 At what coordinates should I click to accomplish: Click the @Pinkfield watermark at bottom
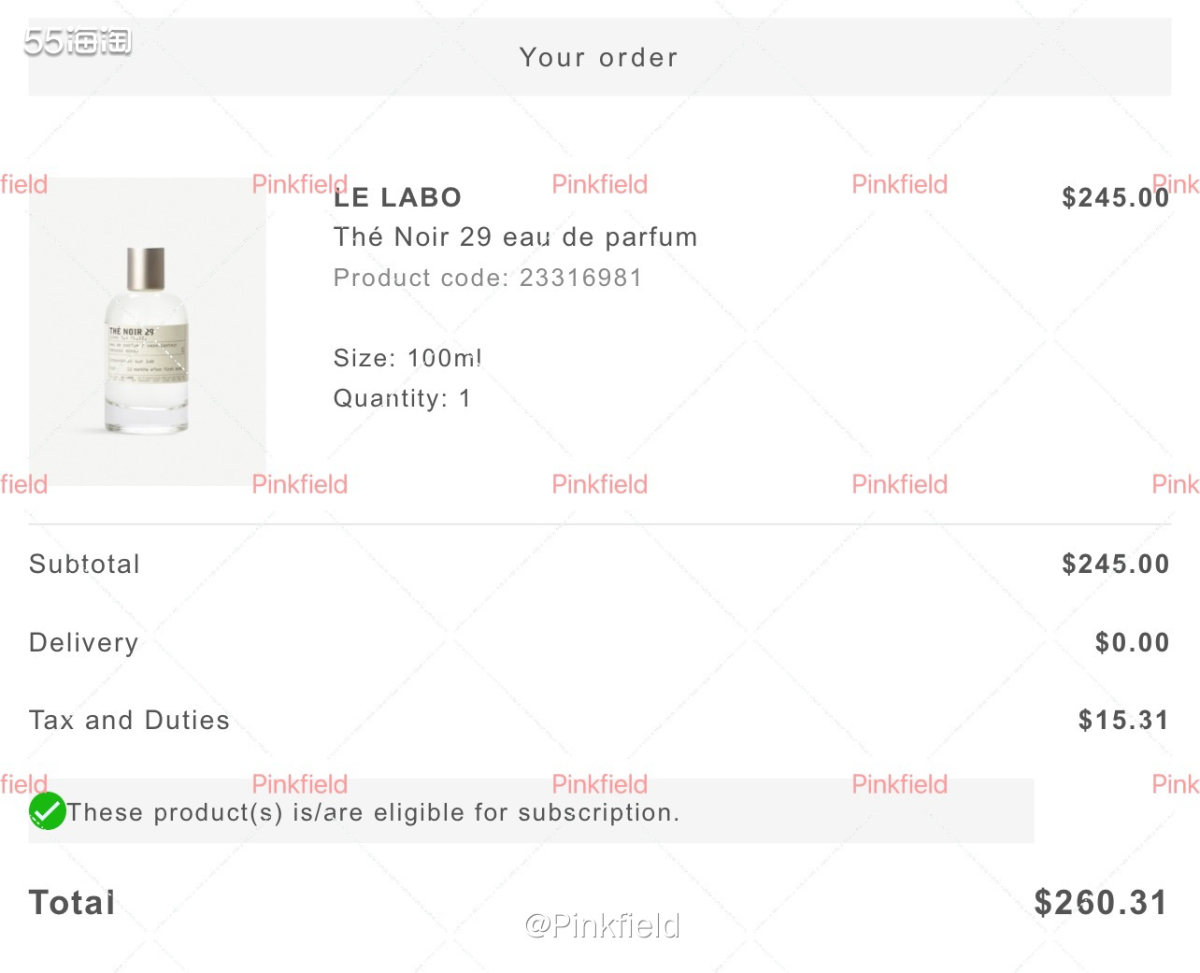click(602, 926)
